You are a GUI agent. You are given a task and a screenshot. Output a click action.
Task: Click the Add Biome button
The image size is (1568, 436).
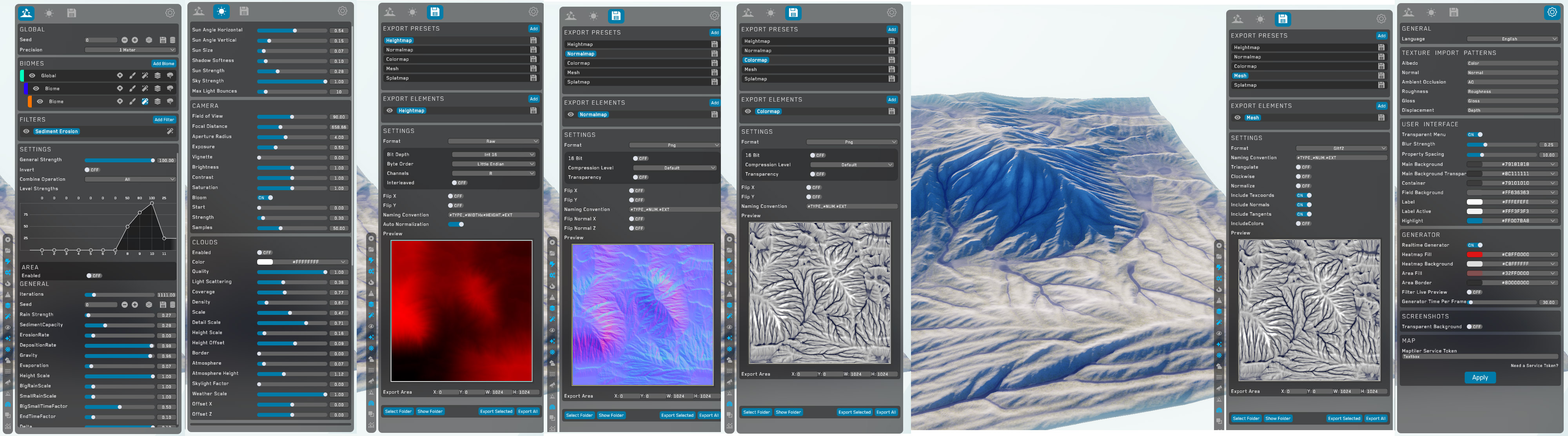[x=163, y=64]
